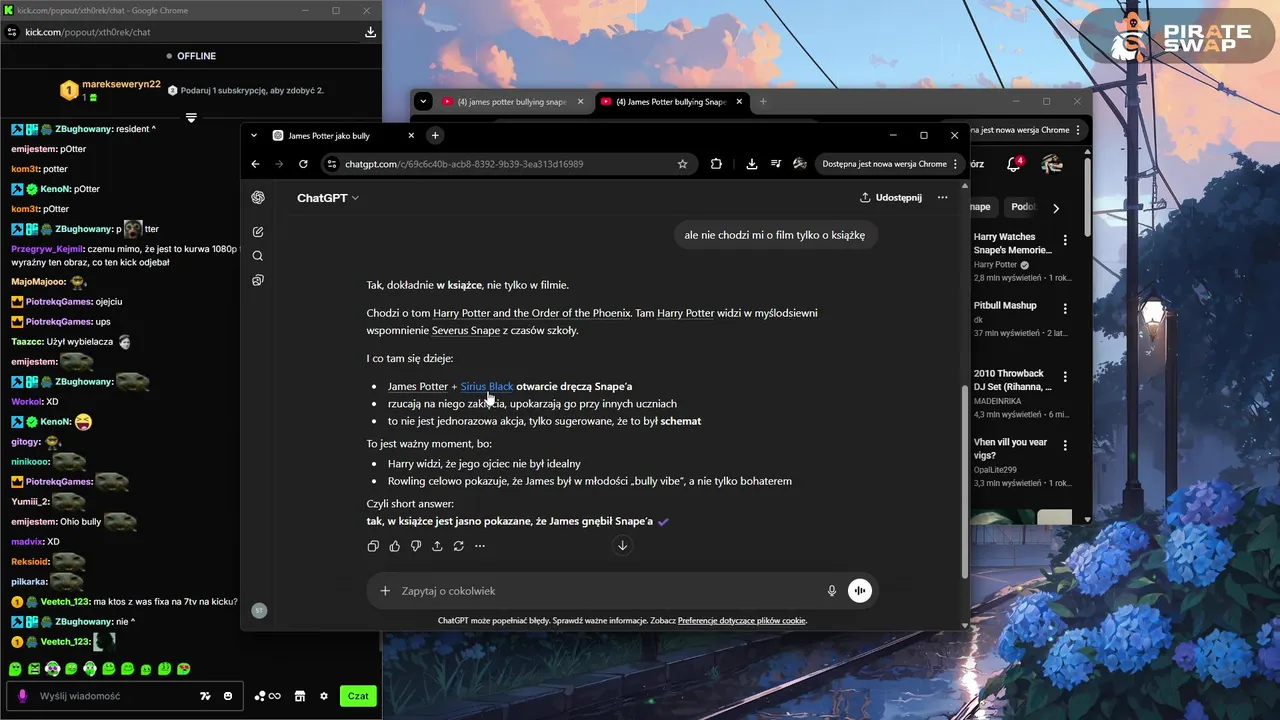The image size is (1280, 720).
Task: Copy the ChatGPT response
Action: [373, 546]
